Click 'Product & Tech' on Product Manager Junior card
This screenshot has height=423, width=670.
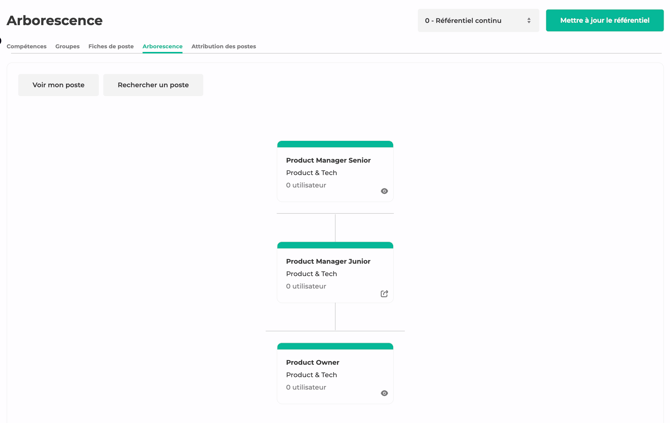[311, 274]
